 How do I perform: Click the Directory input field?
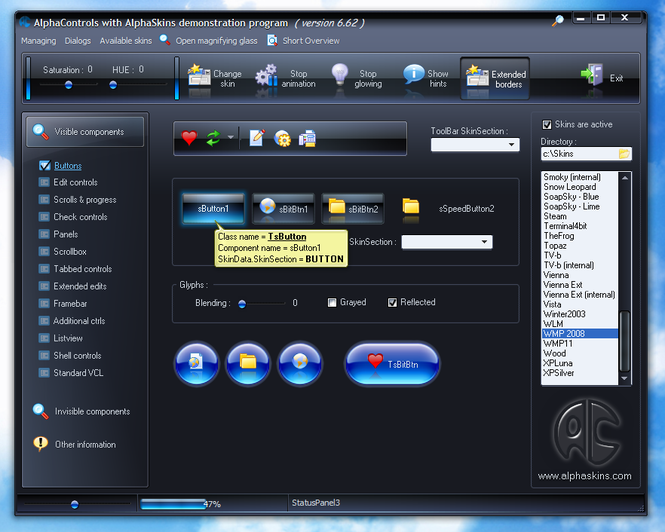coord(587,154)
